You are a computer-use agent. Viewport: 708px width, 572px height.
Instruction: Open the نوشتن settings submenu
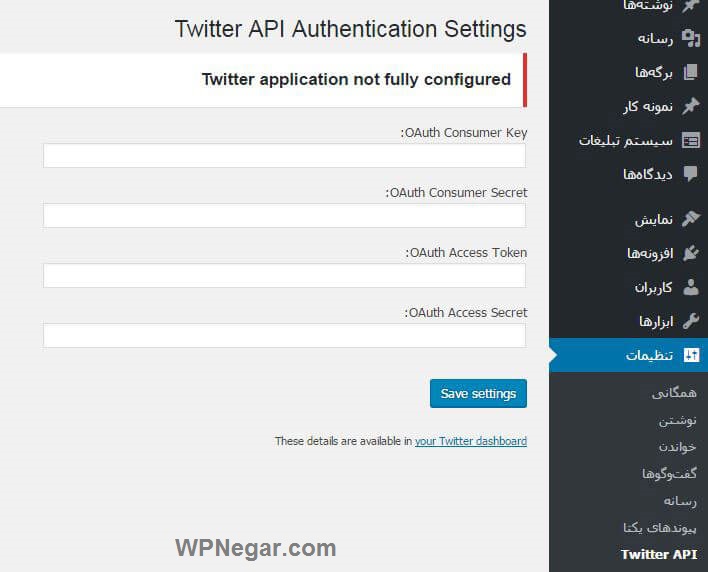678,420
